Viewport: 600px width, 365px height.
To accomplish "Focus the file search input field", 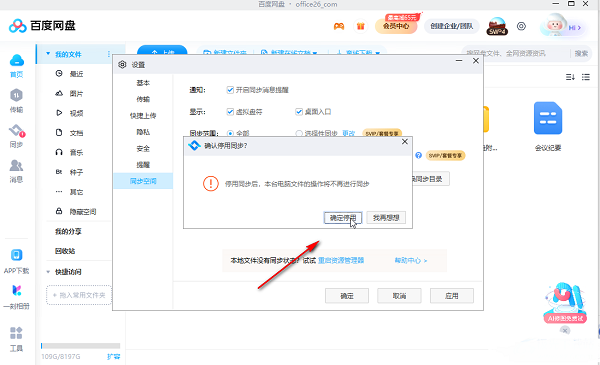I will (x=515, y=54).
